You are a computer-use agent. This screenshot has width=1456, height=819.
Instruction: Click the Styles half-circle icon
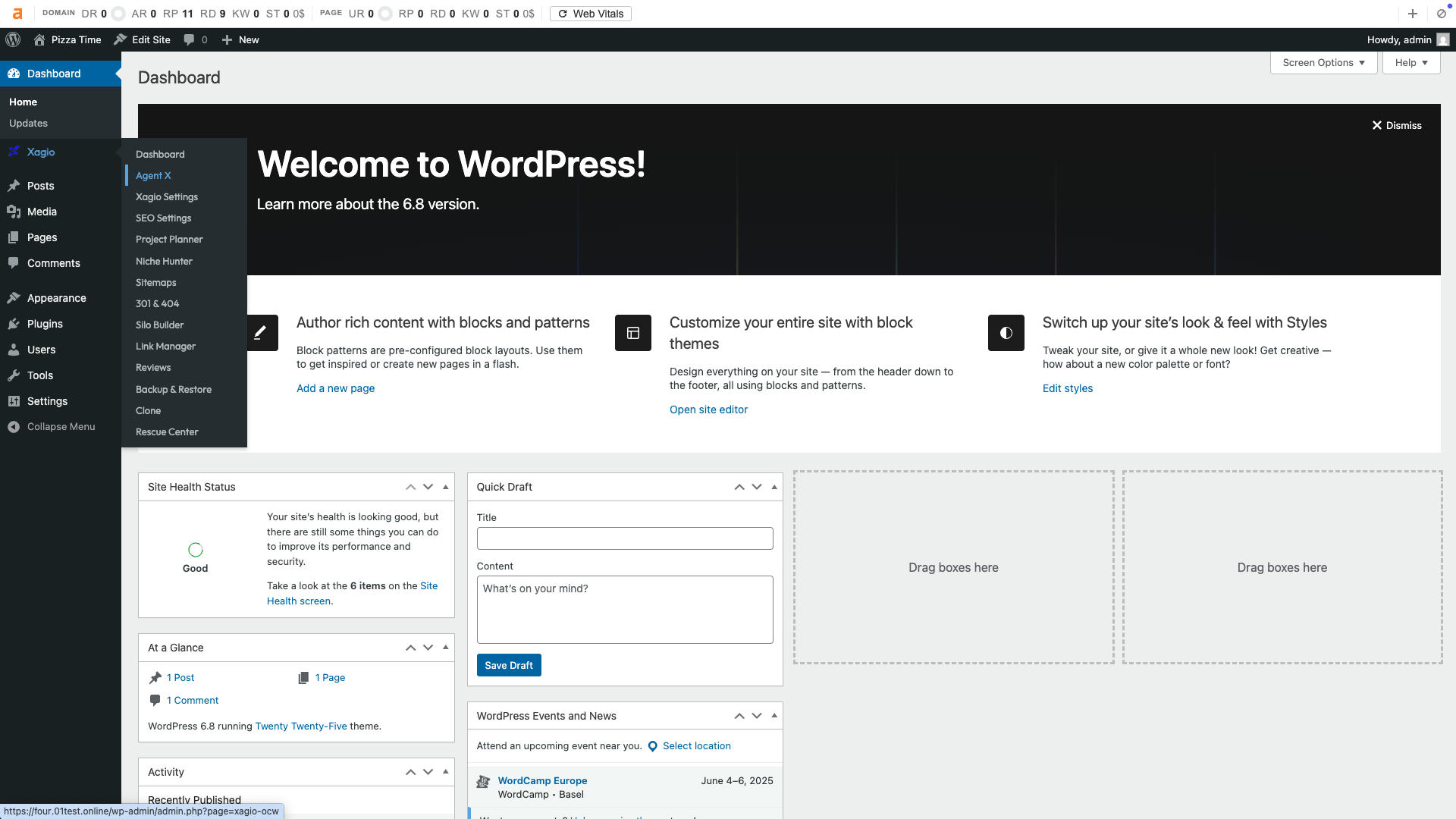pos(1006,333)
